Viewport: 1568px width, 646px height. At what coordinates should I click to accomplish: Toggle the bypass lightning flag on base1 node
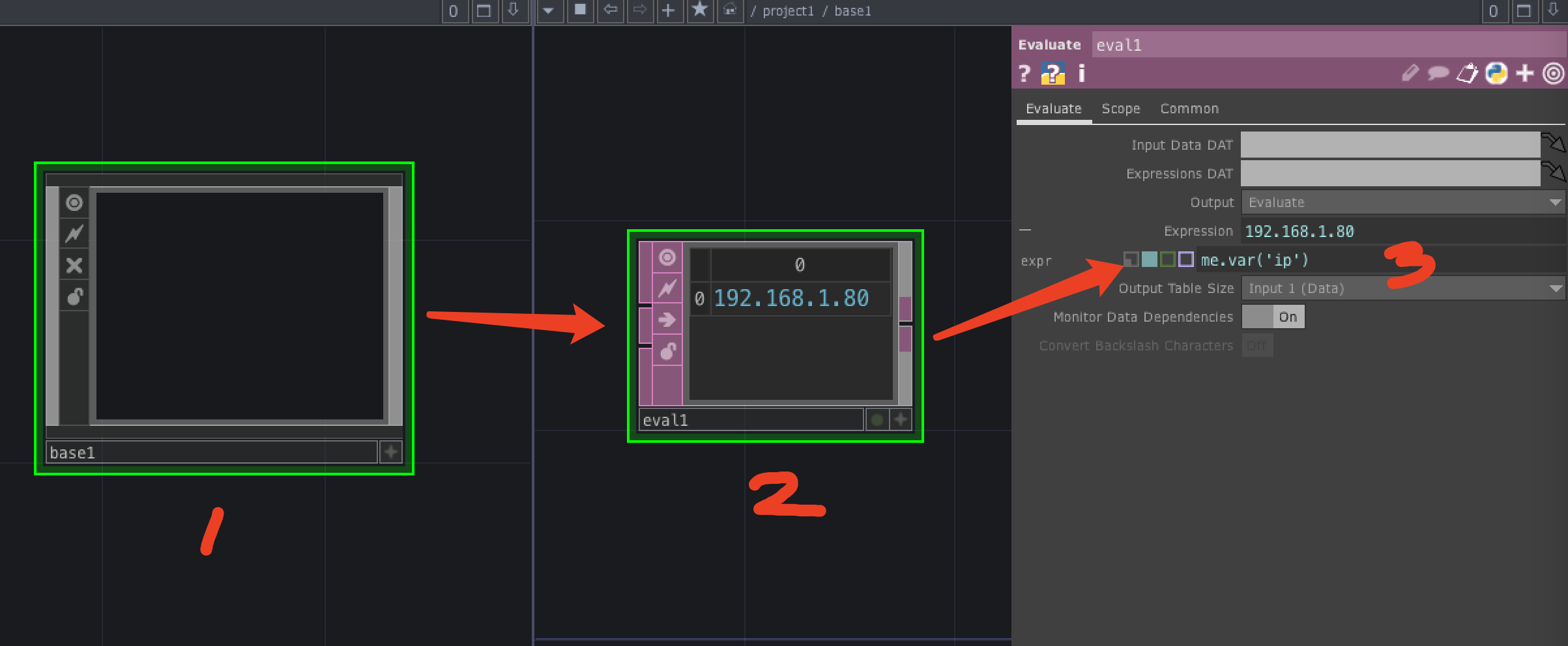(x=74, y=232)
